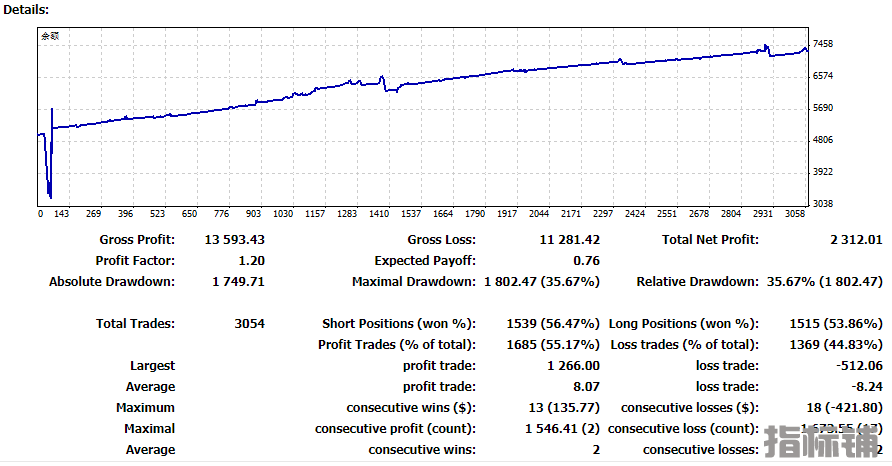Click Long Positions value 1515 (53.86%)

point(836,324)
